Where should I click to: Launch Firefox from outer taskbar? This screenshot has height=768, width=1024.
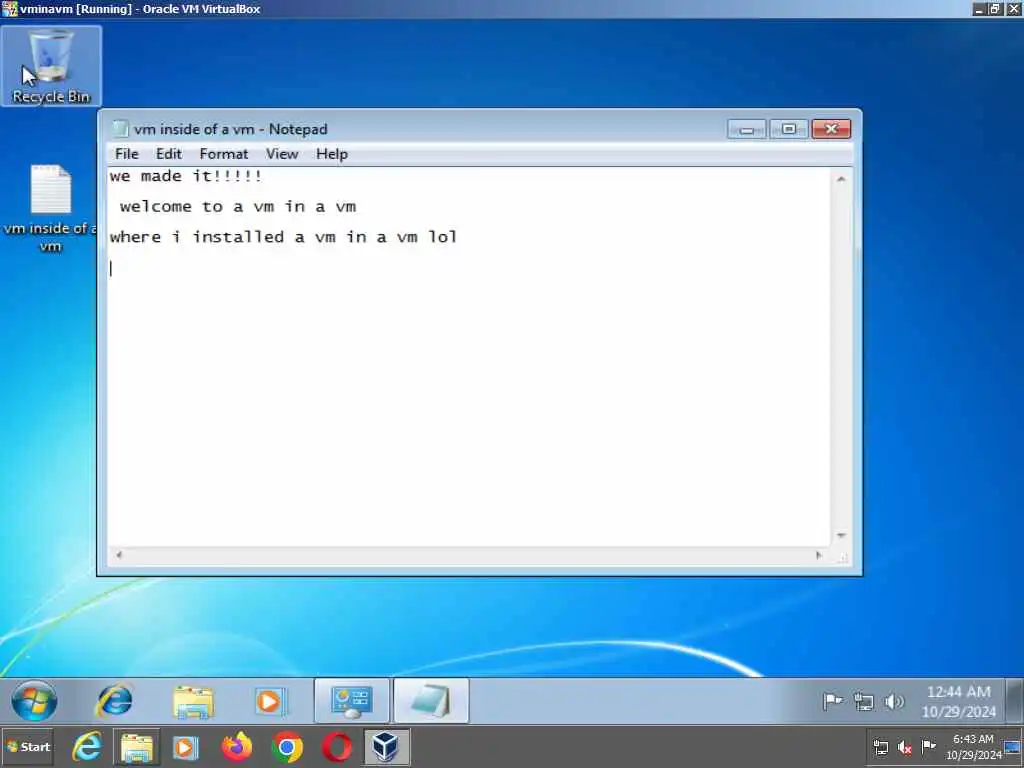tap(236, 747)
